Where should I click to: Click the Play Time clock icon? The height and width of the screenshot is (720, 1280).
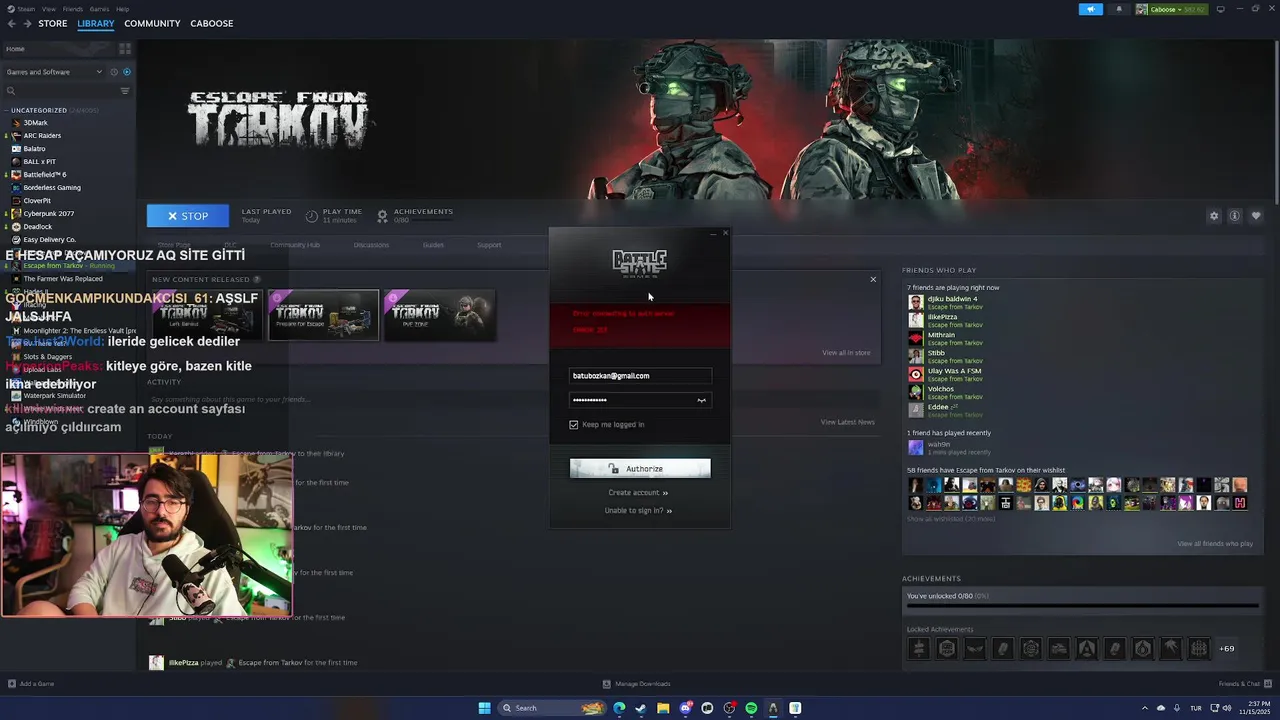pyautogui.click(x=312, y=216)
